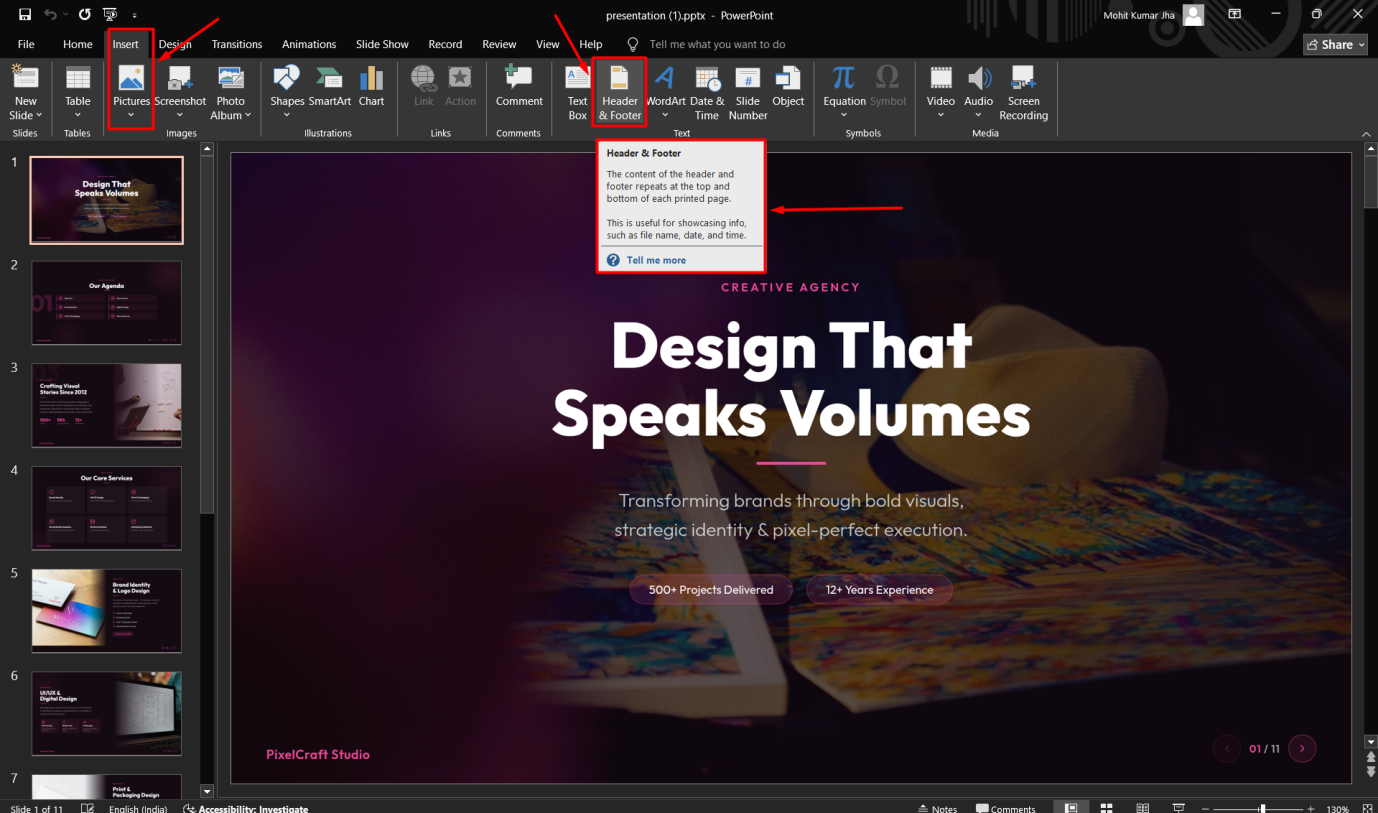This screenshot has height=813, width=1378.
Task: Click English (India) language in status bar
Action: tap(138, 808)
